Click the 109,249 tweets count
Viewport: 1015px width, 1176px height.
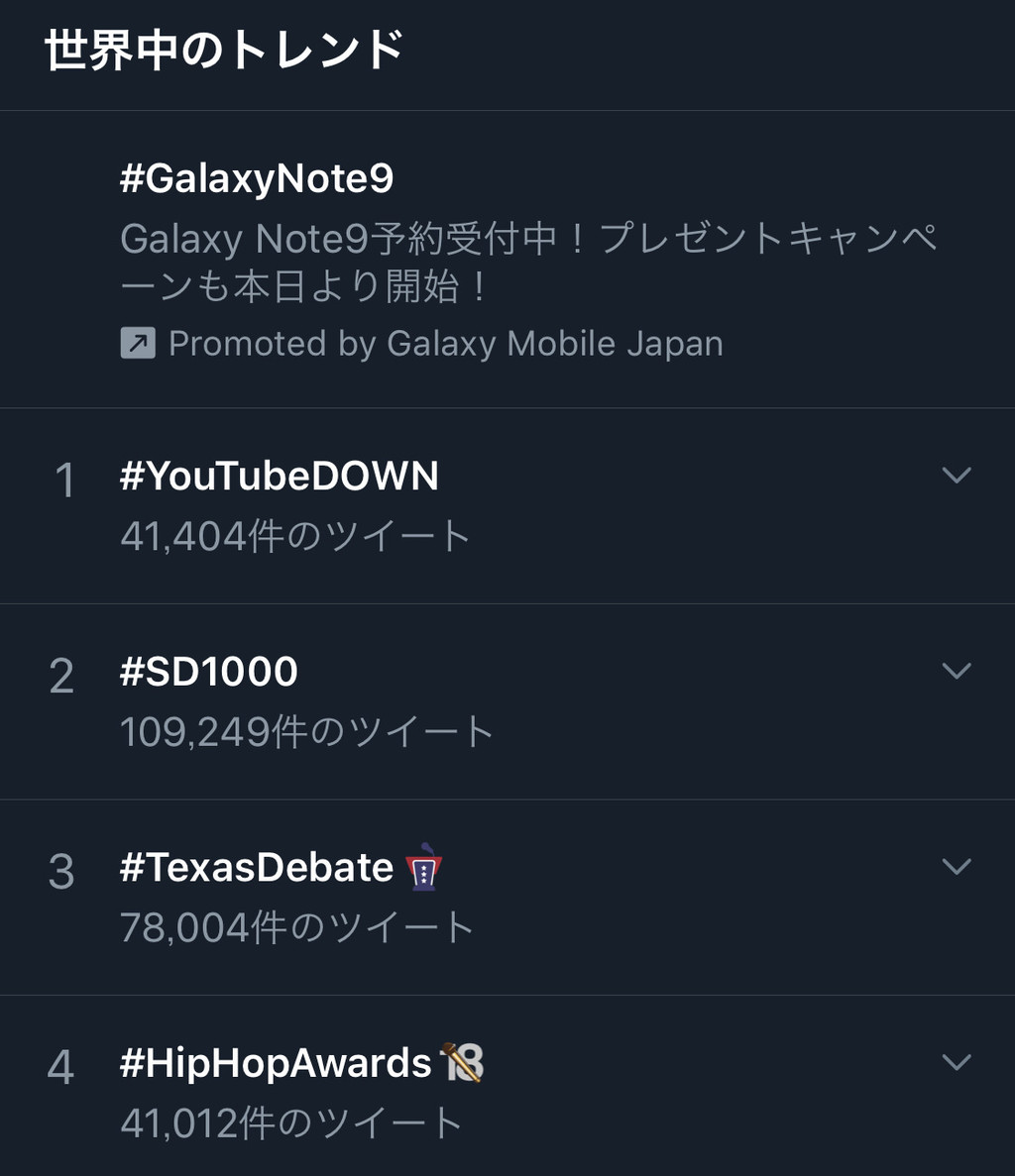click(x=306, y=732)
